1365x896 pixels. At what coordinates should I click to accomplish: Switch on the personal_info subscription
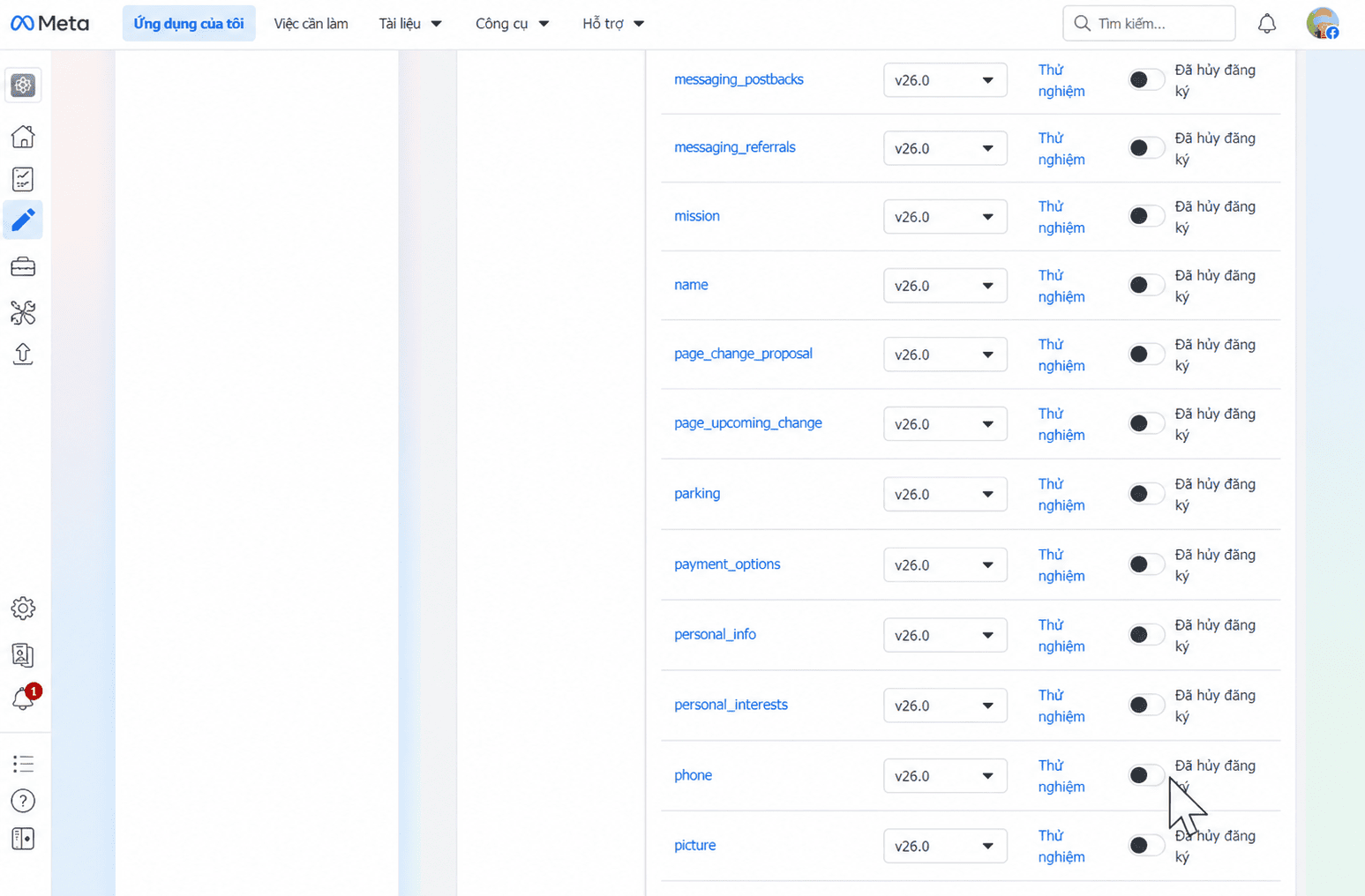click(x=1146, y=635)
